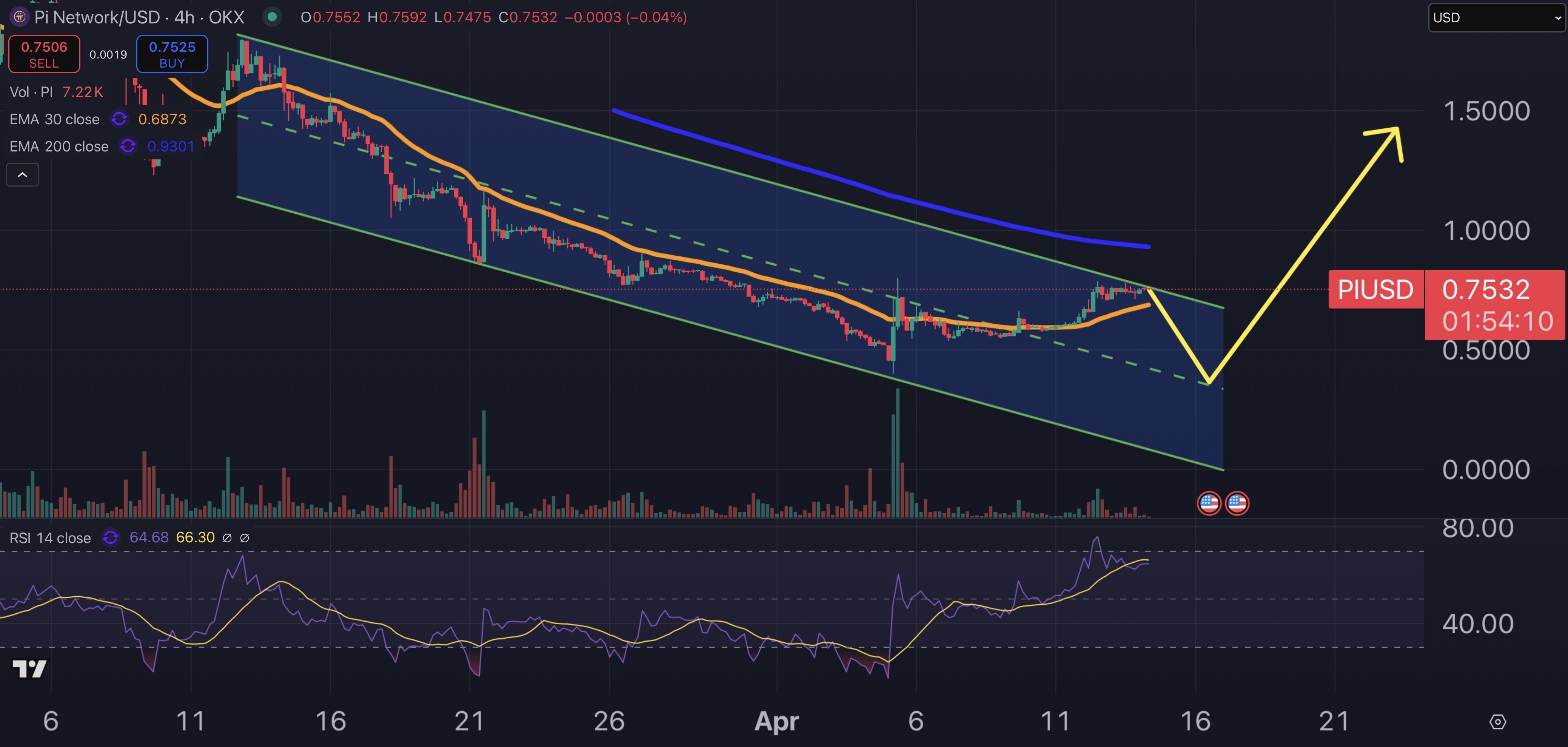Open the left US flag event marker
Image resolution: width=1568 pixels, height=747 pixels.
[x=1209, y=503]
